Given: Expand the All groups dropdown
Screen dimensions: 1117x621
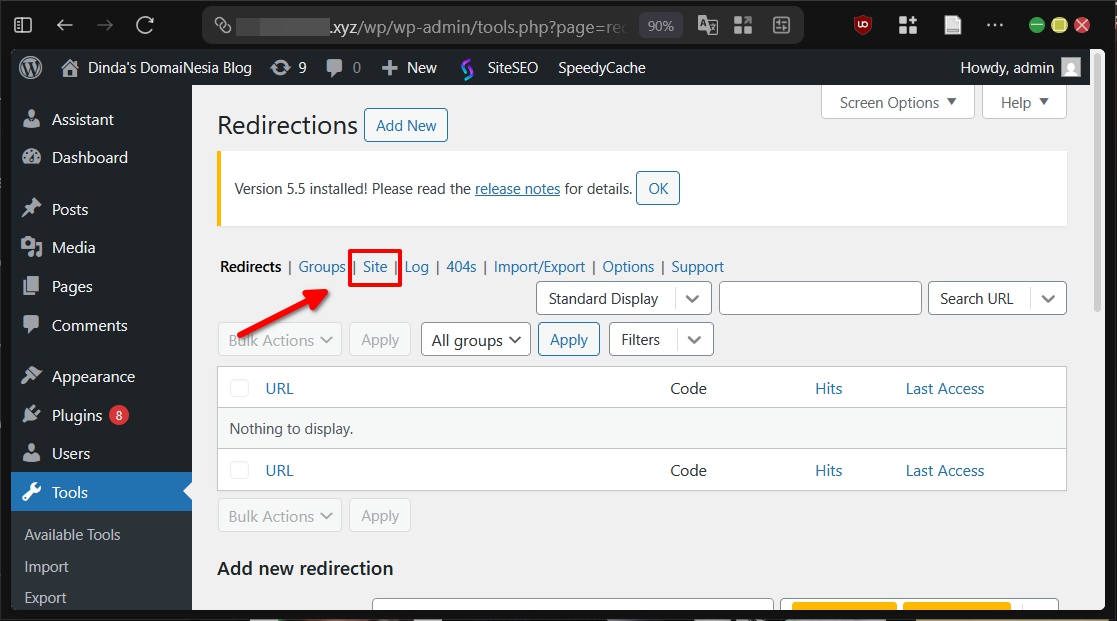Looking at the screenshot, I should [x=475, y=339].
